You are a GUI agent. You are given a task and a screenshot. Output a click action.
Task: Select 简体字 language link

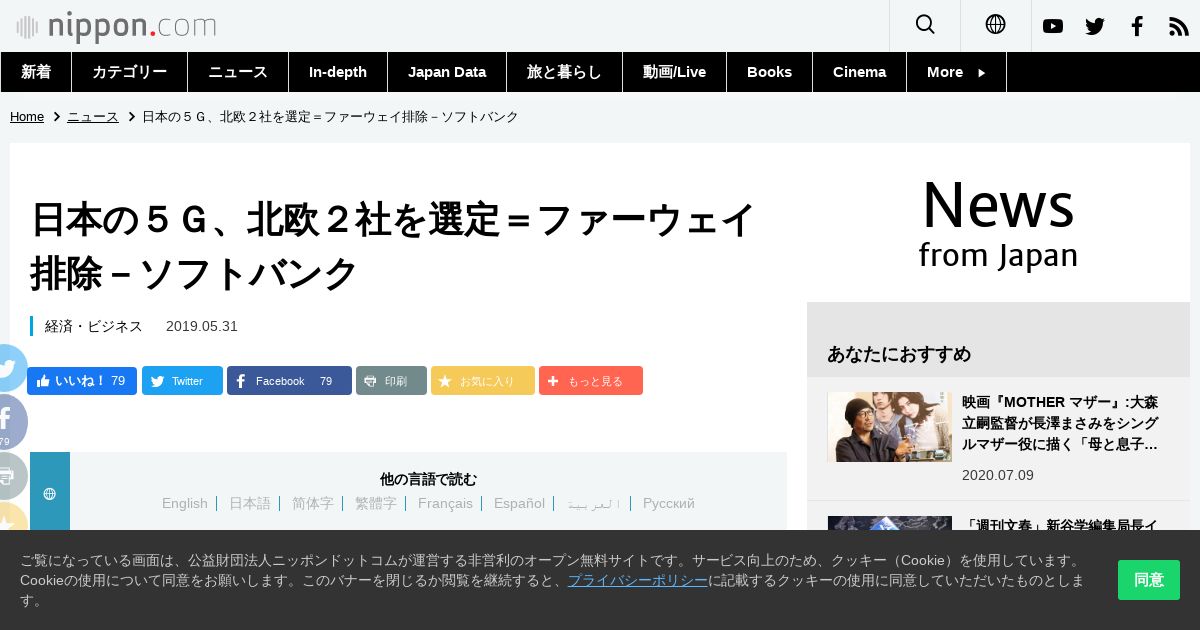pyautogui.click(x=313, y=503)
